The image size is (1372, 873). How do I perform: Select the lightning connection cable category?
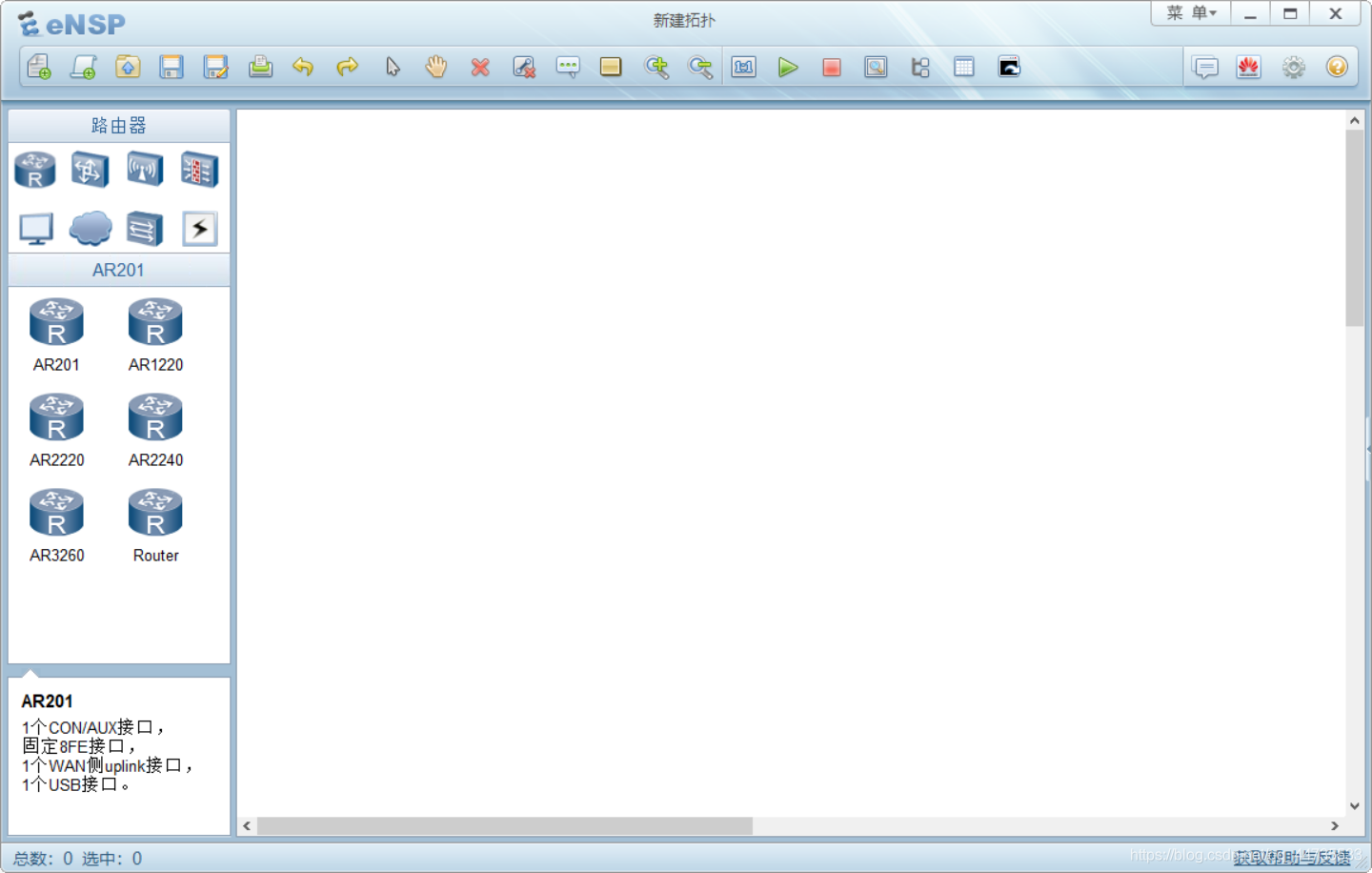pos(200,229)
